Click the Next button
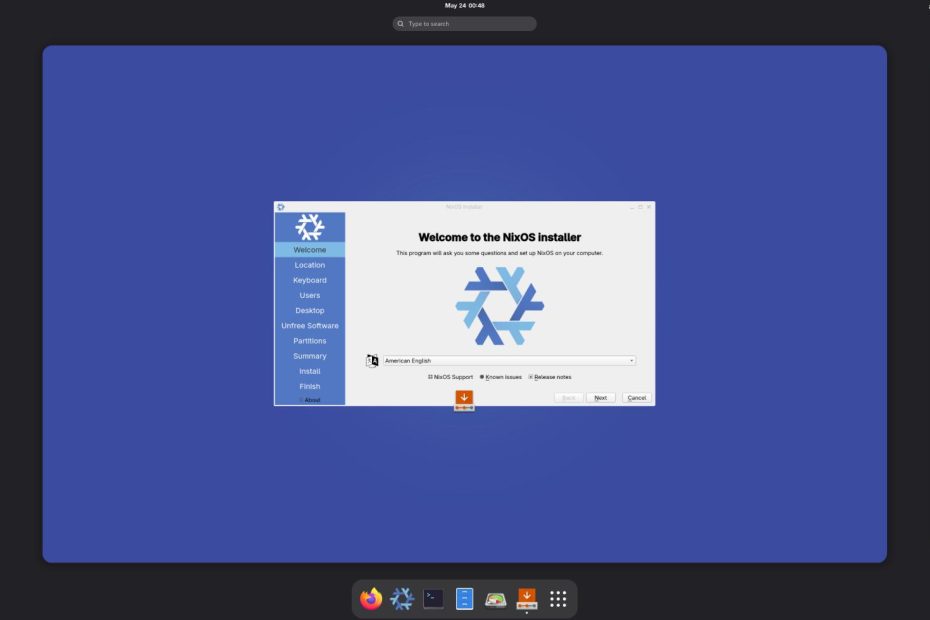930x620 pixels. click(x=600, y=398)
